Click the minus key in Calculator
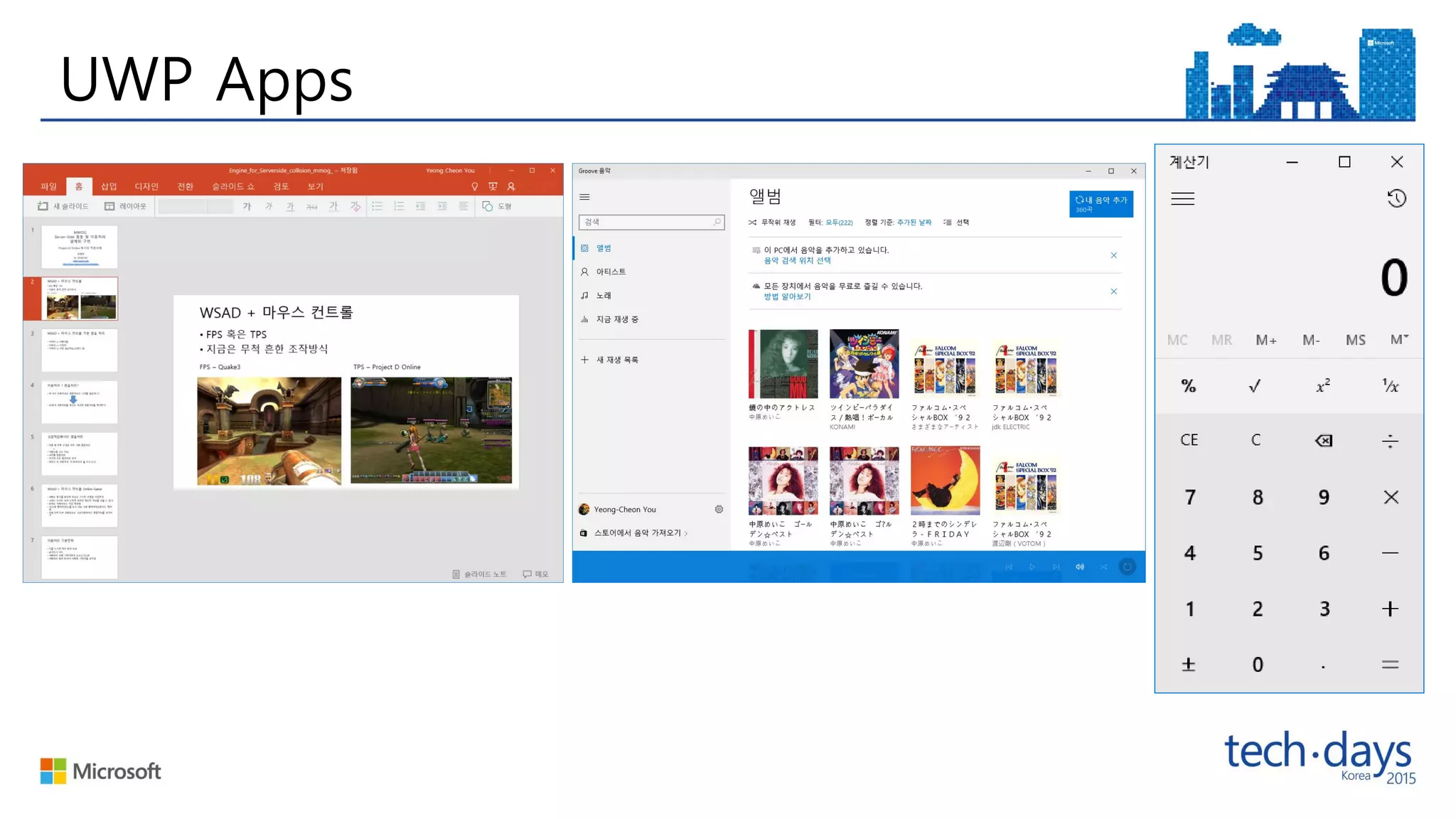The height and width of the screenshot is (819, 1456). (1391, 553)
